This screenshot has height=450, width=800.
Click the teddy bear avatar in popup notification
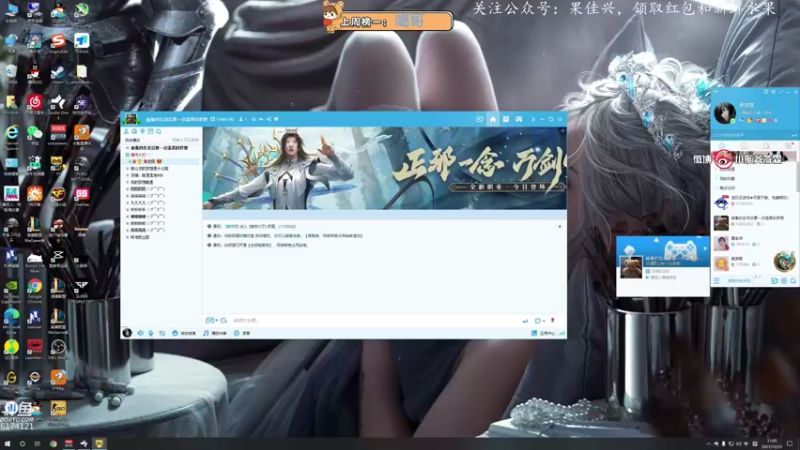pos(631,267)
